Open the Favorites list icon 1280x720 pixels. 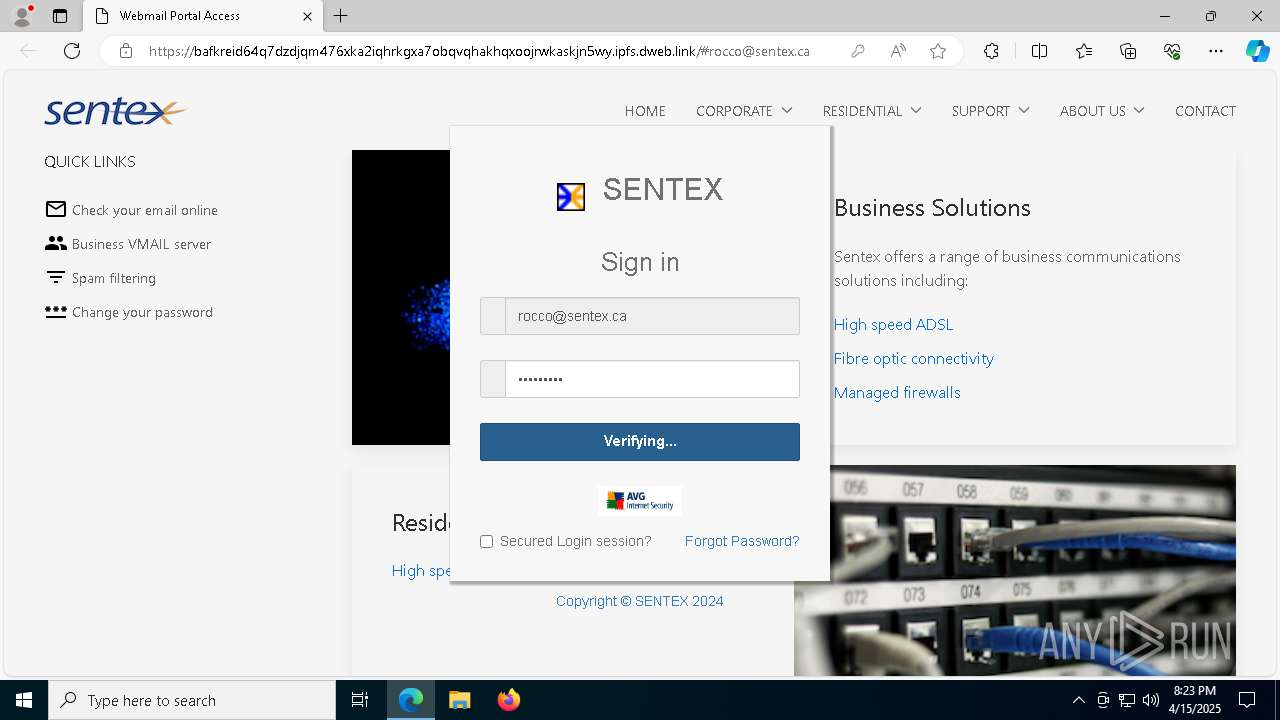1084,51
